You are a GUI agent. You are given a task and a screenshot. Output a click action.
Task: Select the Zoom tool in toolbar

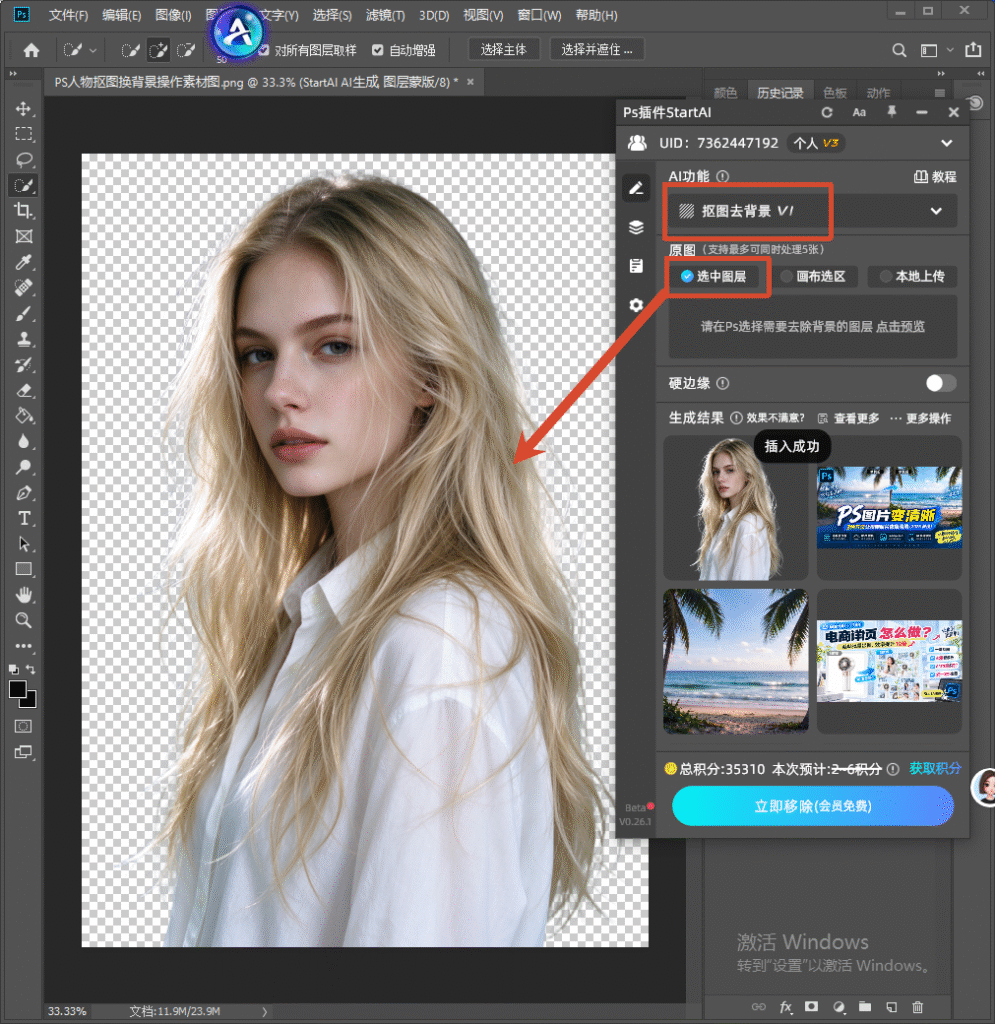pyautogui.click(x=24, y=620)
